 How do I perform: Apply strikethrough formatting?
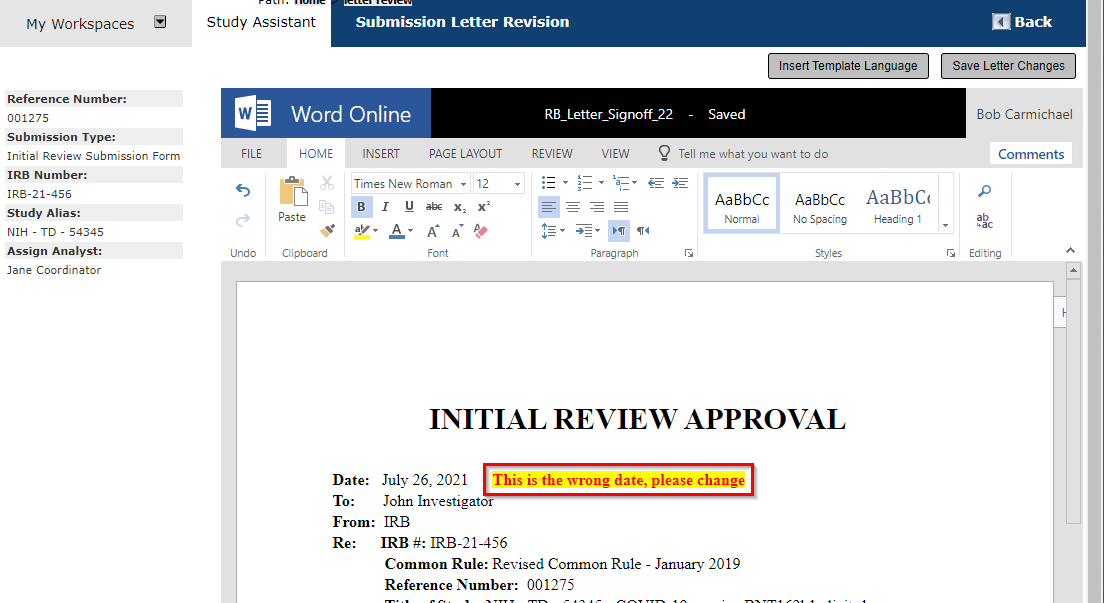pyautogui.click(x=434, y=206)
